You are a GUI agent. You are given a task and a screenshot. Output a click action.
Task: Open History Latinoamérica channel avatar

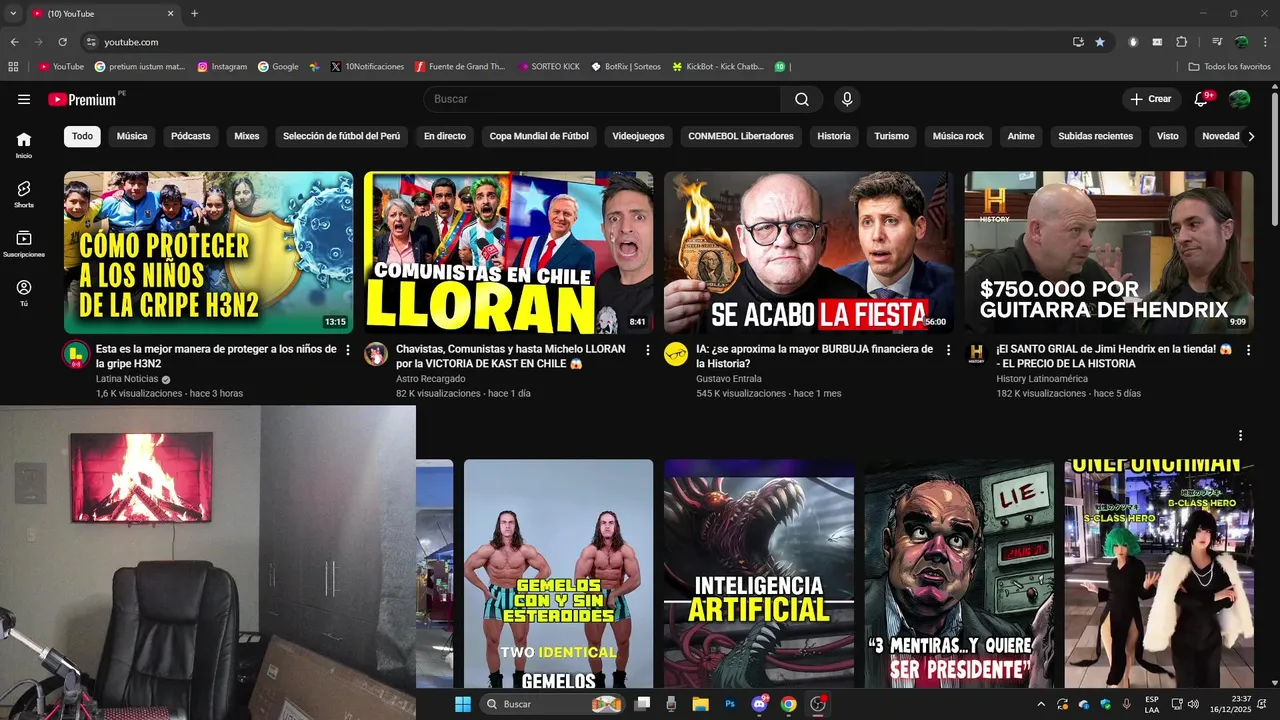coord(976,354)
